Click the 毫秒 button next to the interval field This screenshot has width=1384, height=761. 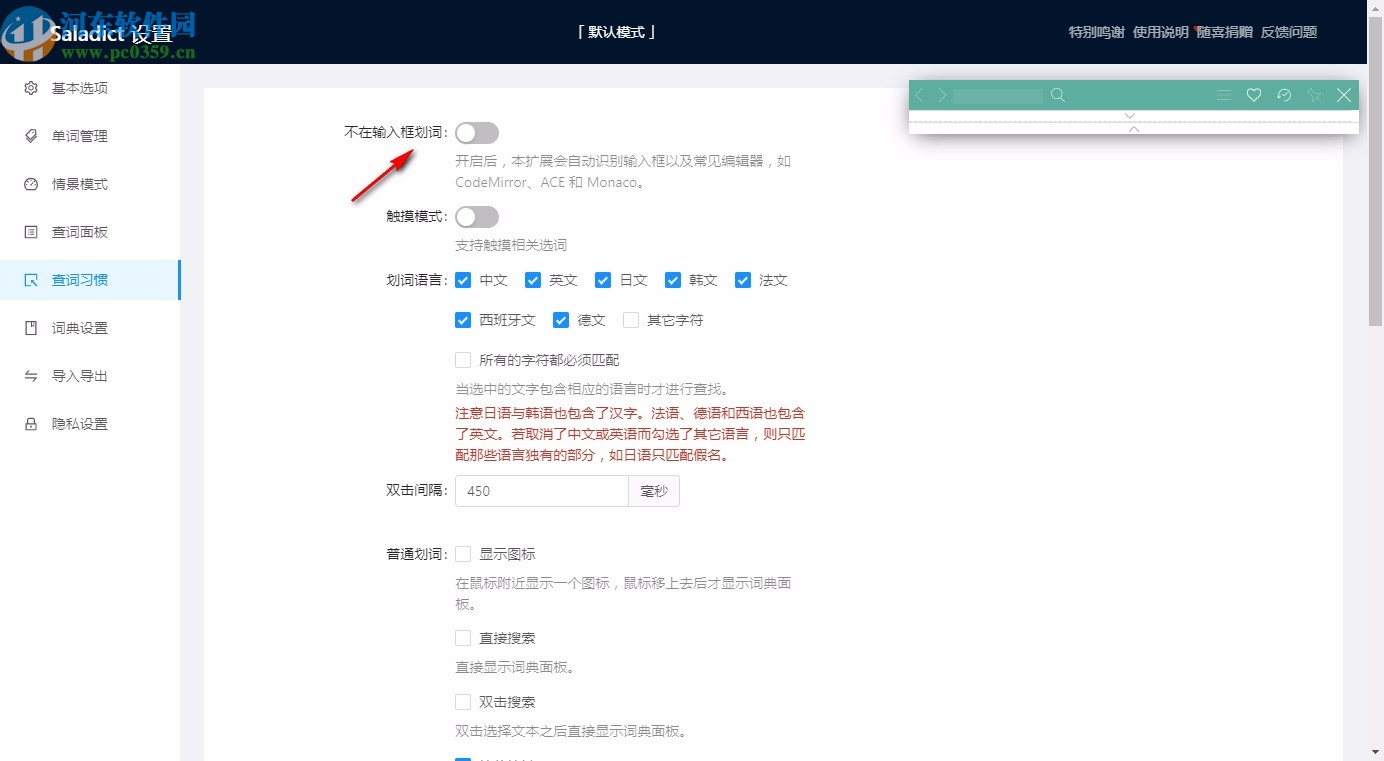tap(654, 491)
